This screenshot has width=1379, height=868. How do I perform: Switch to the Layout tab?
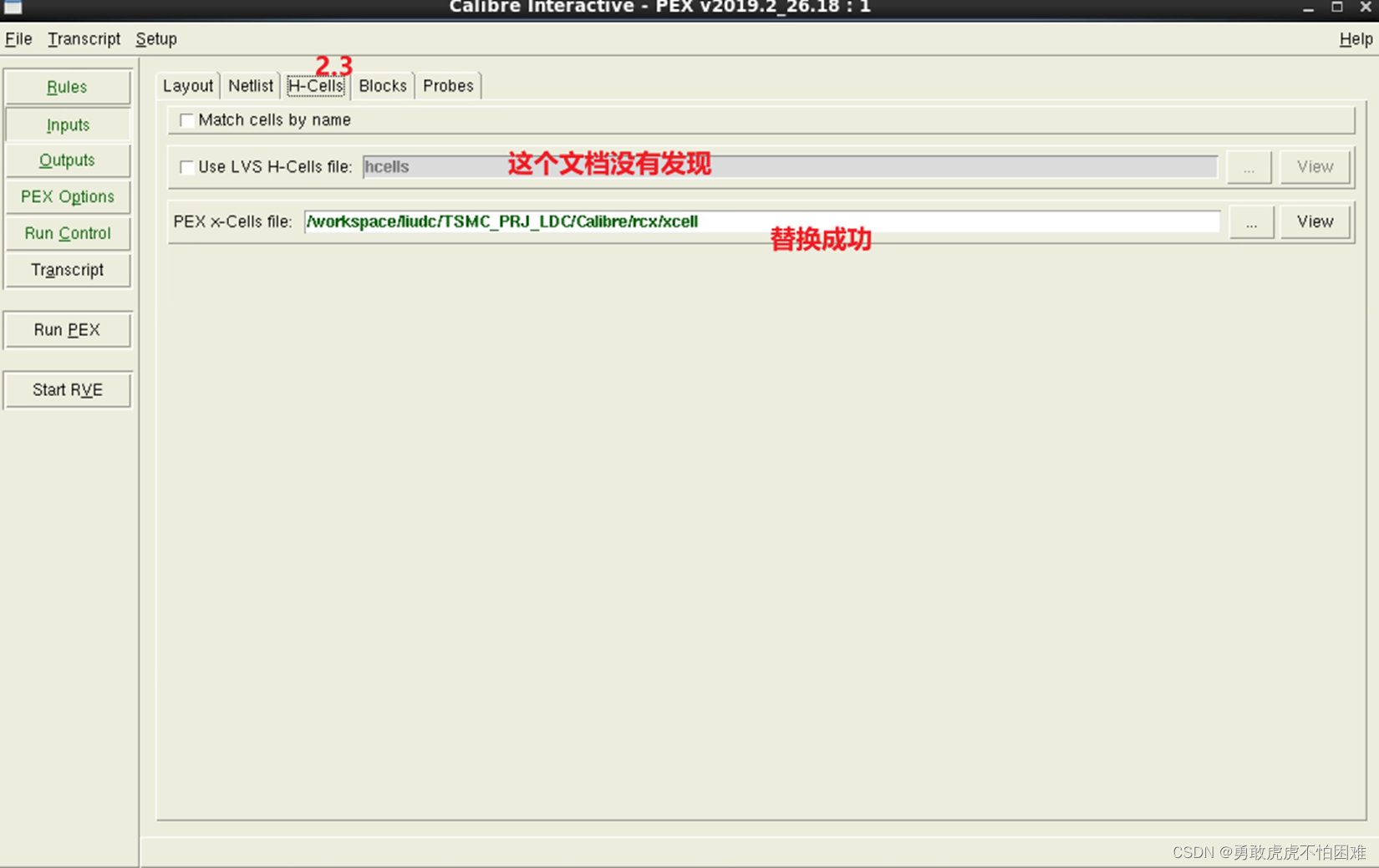[x=188, y=86]
